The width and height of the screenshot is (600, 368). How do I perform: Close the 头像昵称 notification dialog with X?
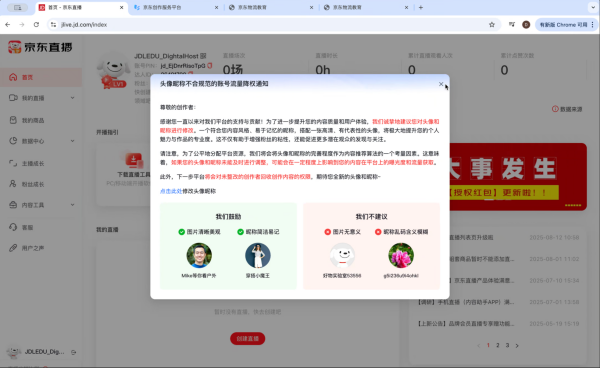(x=441, y=84)
